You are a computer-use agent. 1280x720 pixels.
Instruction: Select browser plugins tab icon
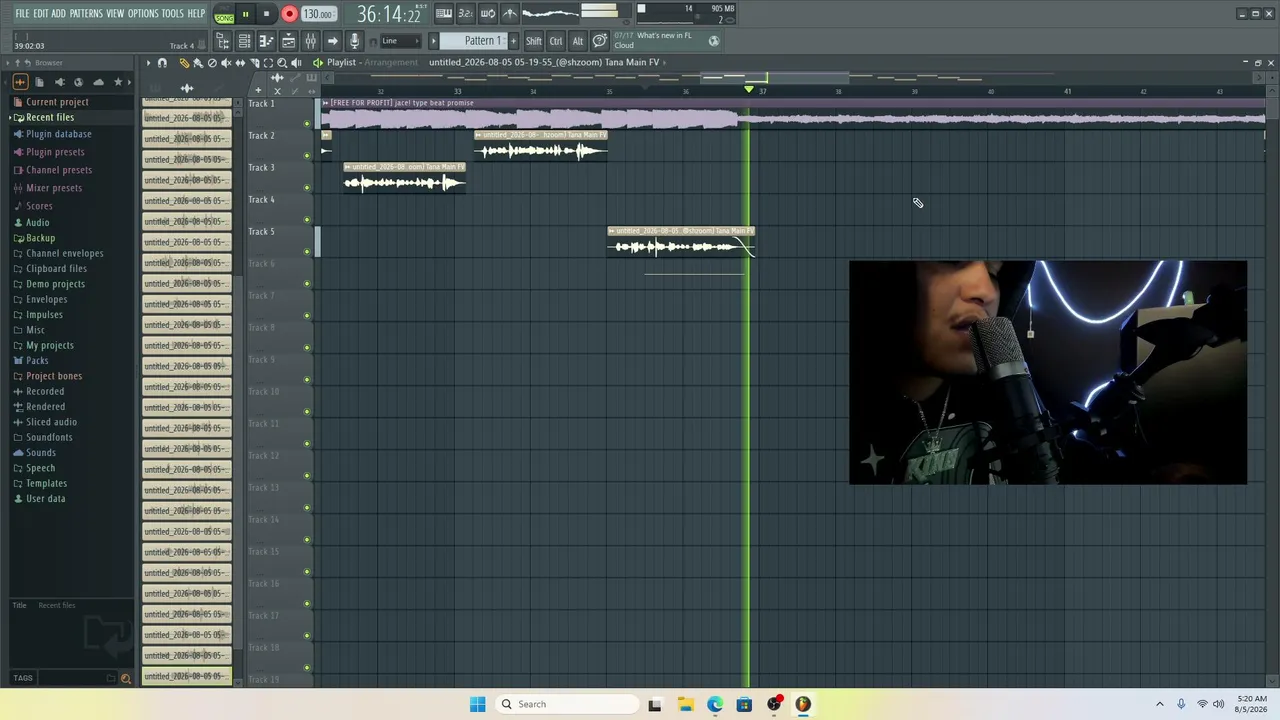(59, 82)
